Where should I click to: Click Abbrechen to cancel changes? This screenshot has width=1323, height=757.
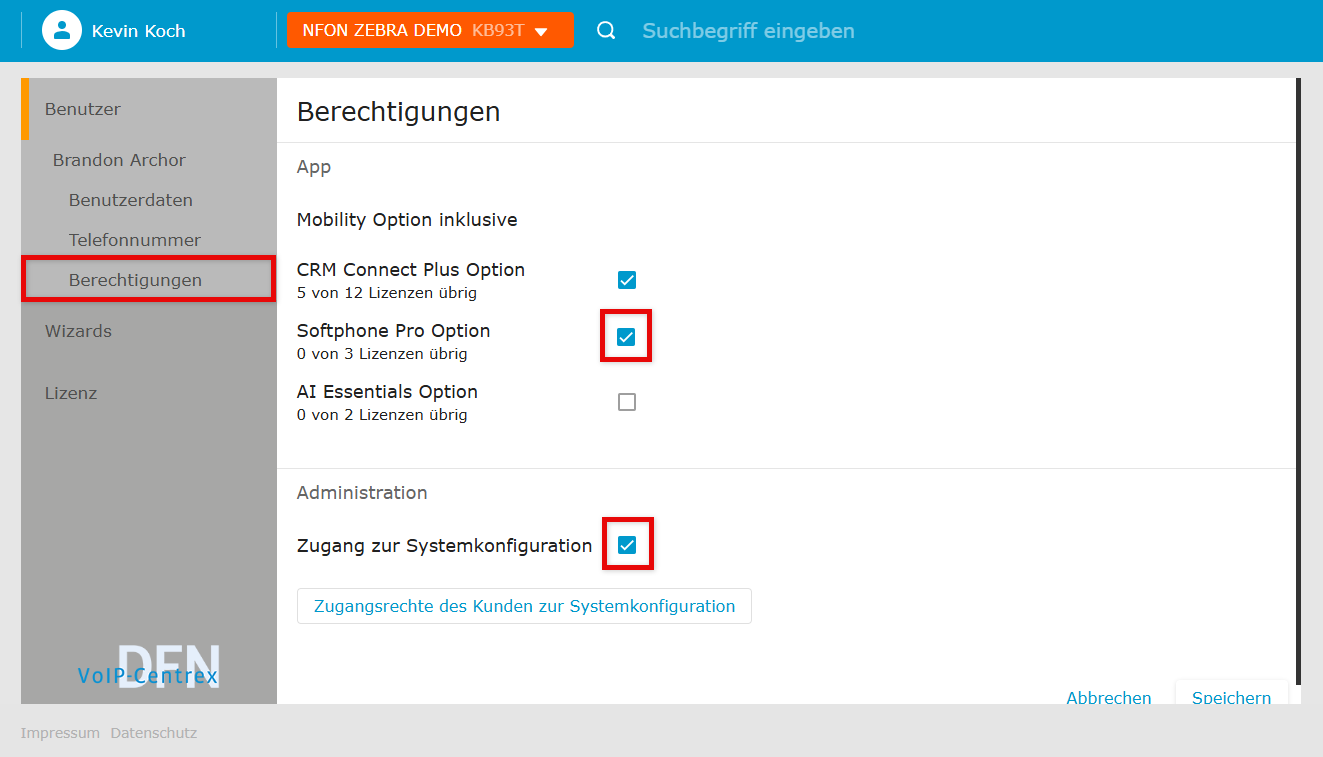[x=1108, y=697]
